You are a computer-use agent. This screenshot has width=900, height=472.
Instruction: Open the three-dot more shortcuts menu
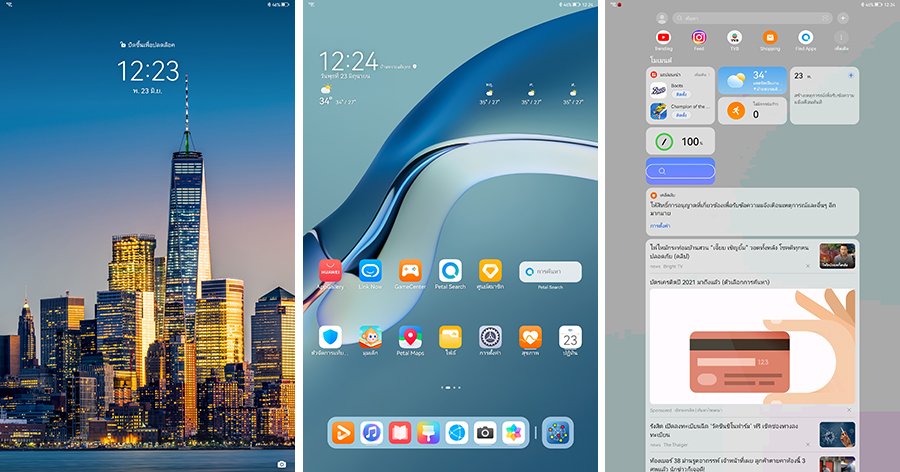(841, 38)
